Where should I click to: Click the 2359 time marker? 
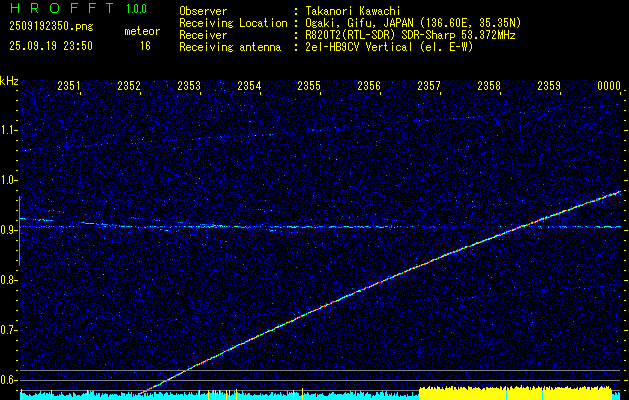(549, 86)
